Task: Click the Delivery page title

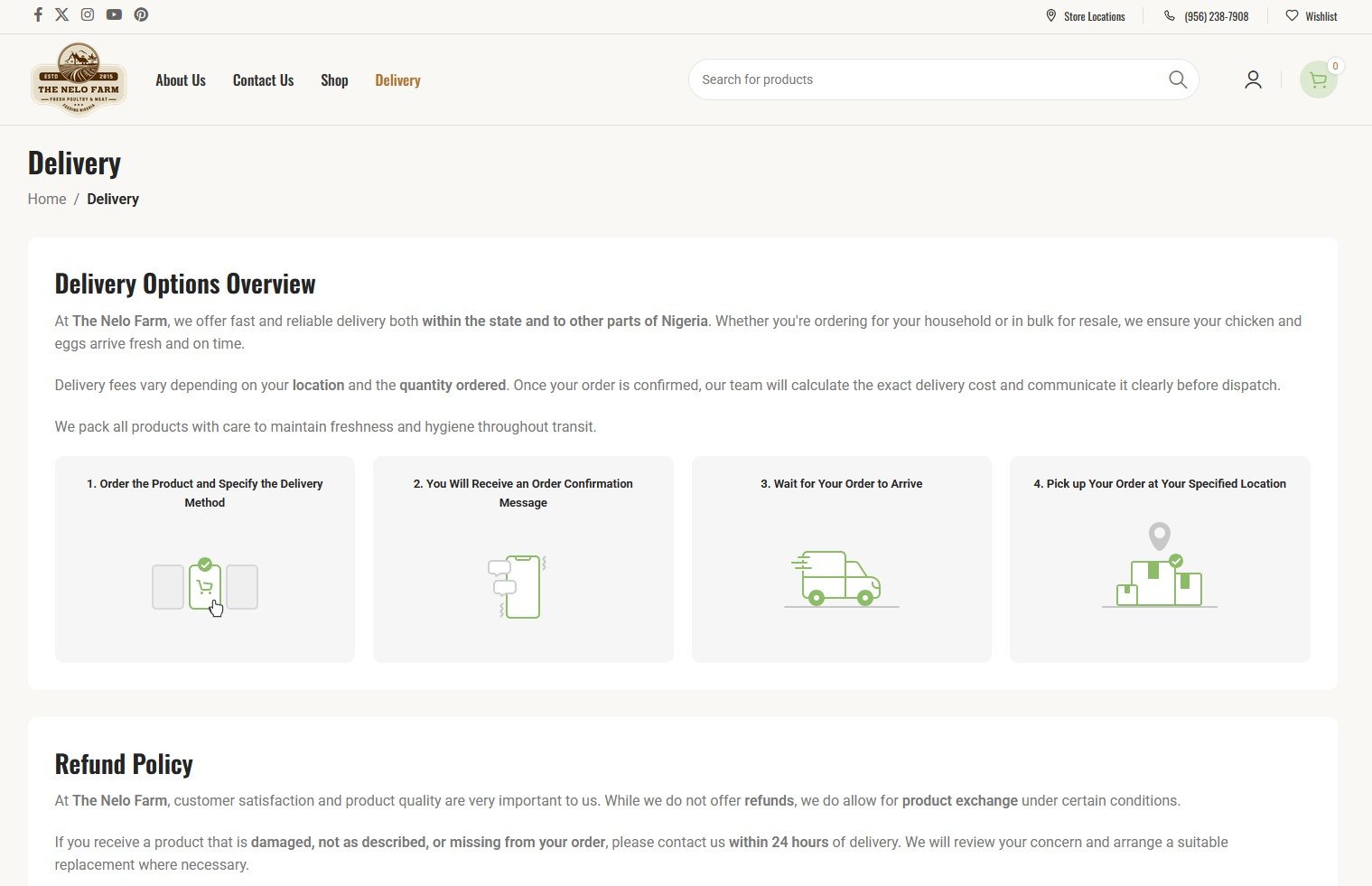Action: 74,163
